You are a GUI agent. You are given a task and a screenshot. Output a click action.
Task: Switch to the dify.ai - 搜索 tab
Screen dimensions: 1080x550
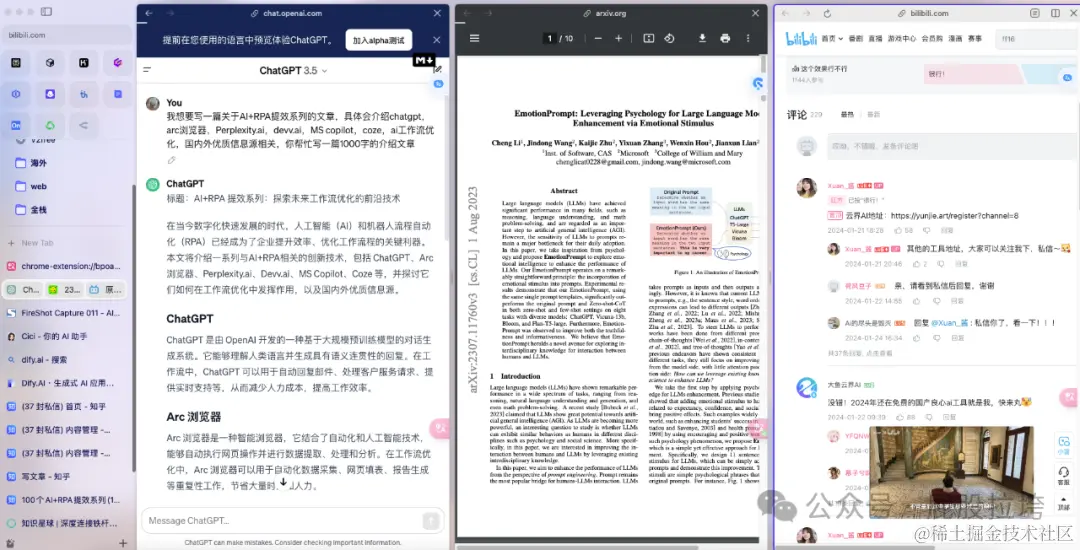tap(66, 360)
